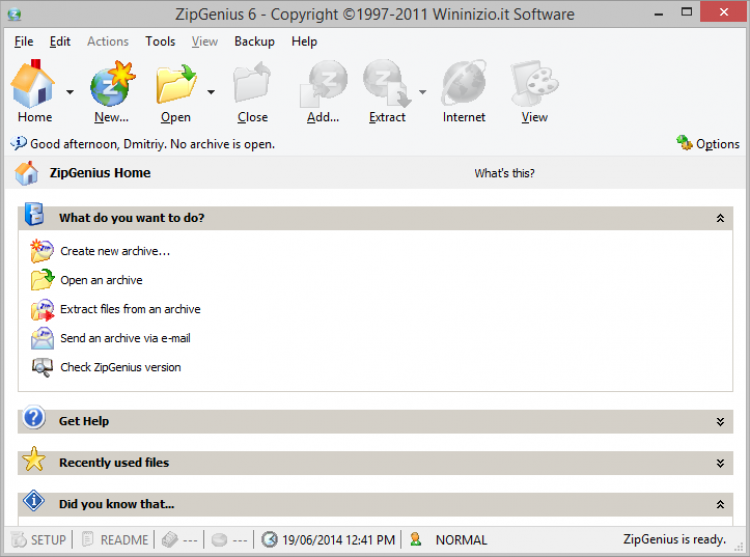Click the Options gear icon
The height and width of the screenshot is (557, 750).
[684, 142]
